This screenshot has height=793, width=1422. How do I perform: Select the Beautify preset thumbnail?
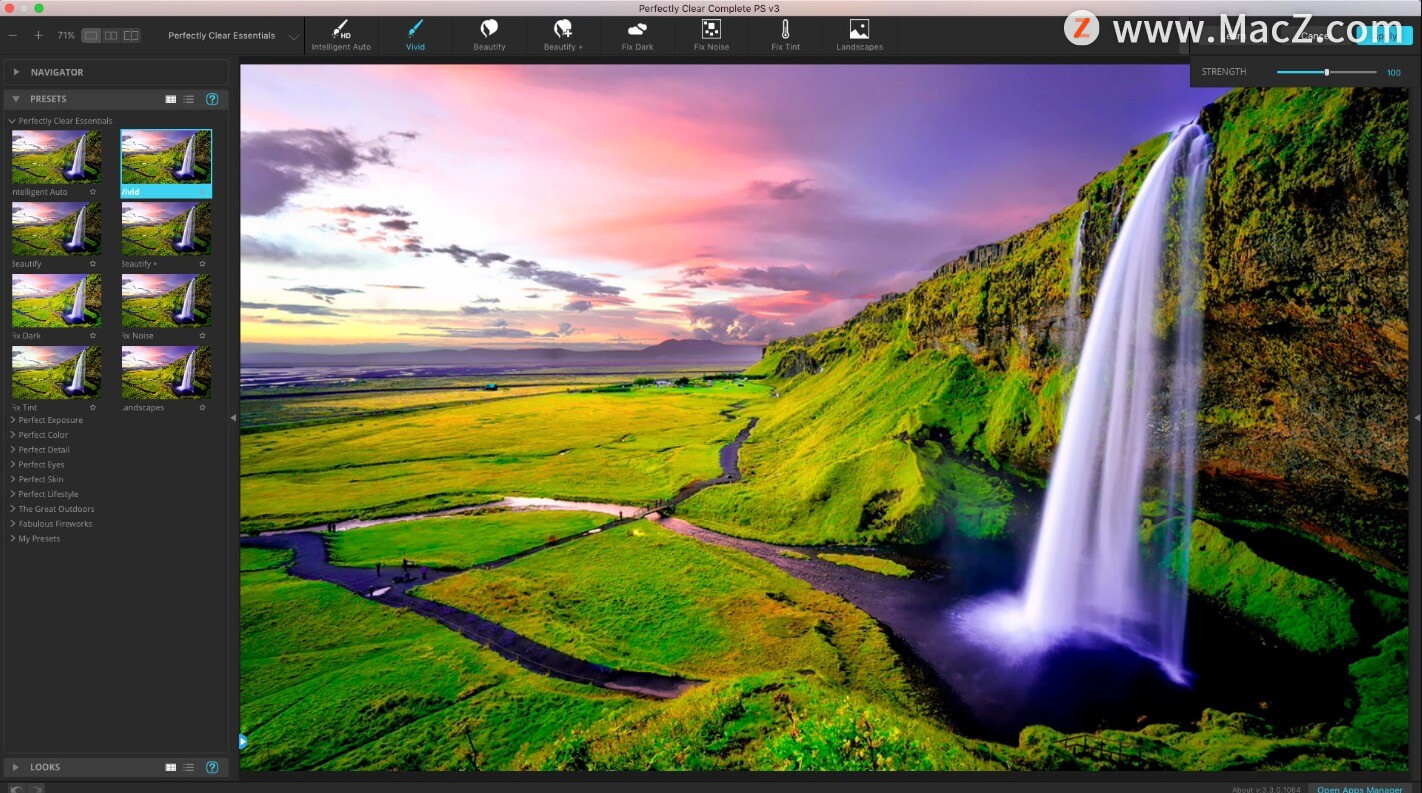(56, 229)
